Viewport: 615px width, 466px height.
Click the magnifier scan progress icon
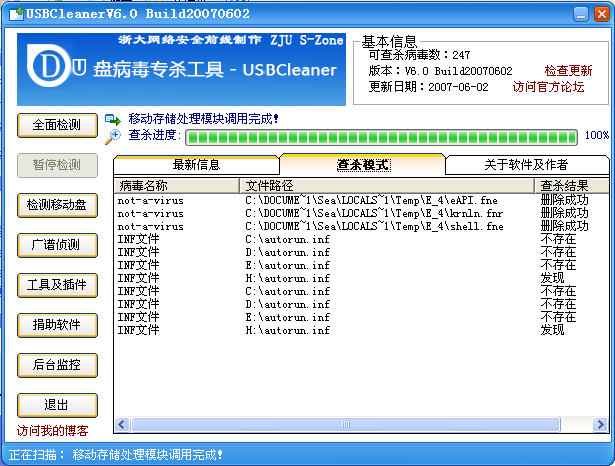[113, 137]
